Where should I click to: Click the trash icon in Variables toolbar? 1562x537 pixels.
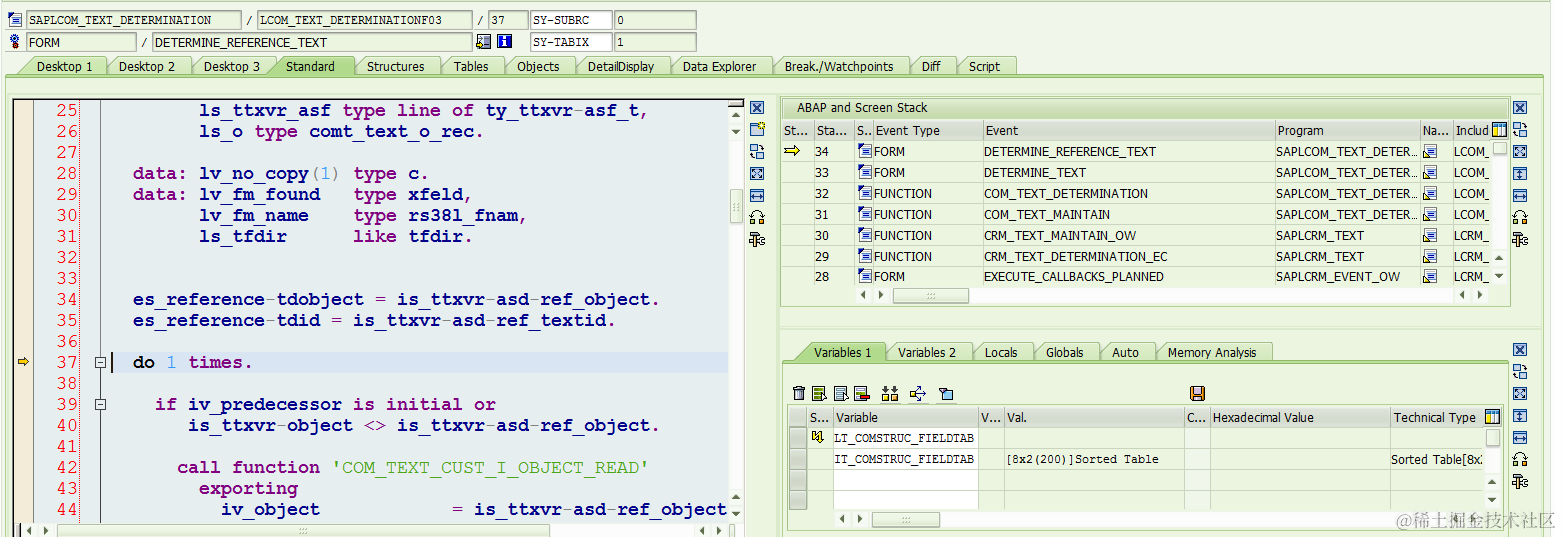(798, 393)
